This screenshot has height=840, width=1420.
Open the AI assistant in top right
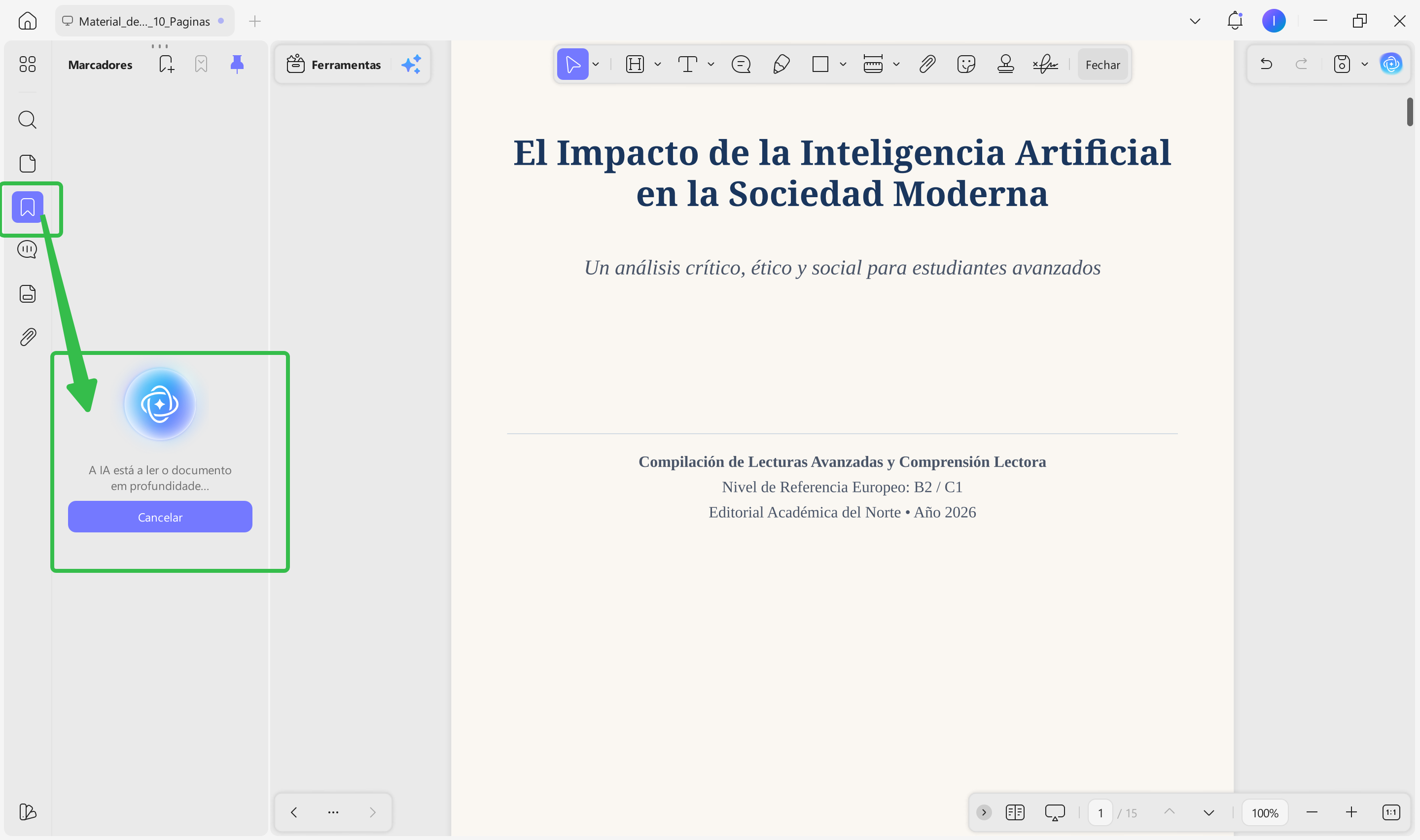(x=1390, y=64)
